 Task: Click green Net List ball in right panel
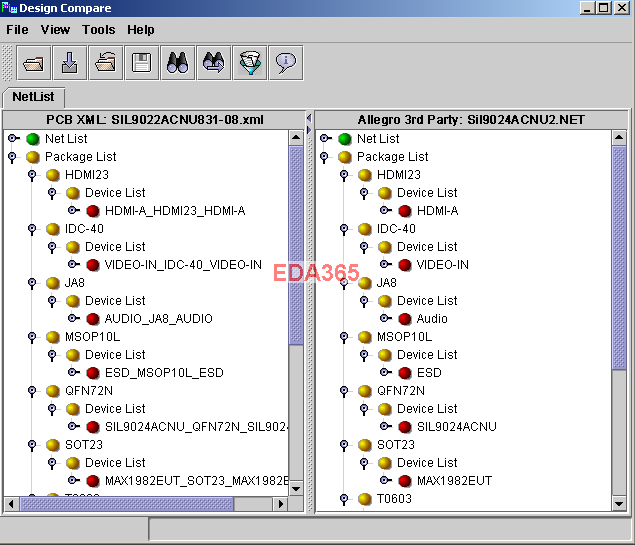345,139
